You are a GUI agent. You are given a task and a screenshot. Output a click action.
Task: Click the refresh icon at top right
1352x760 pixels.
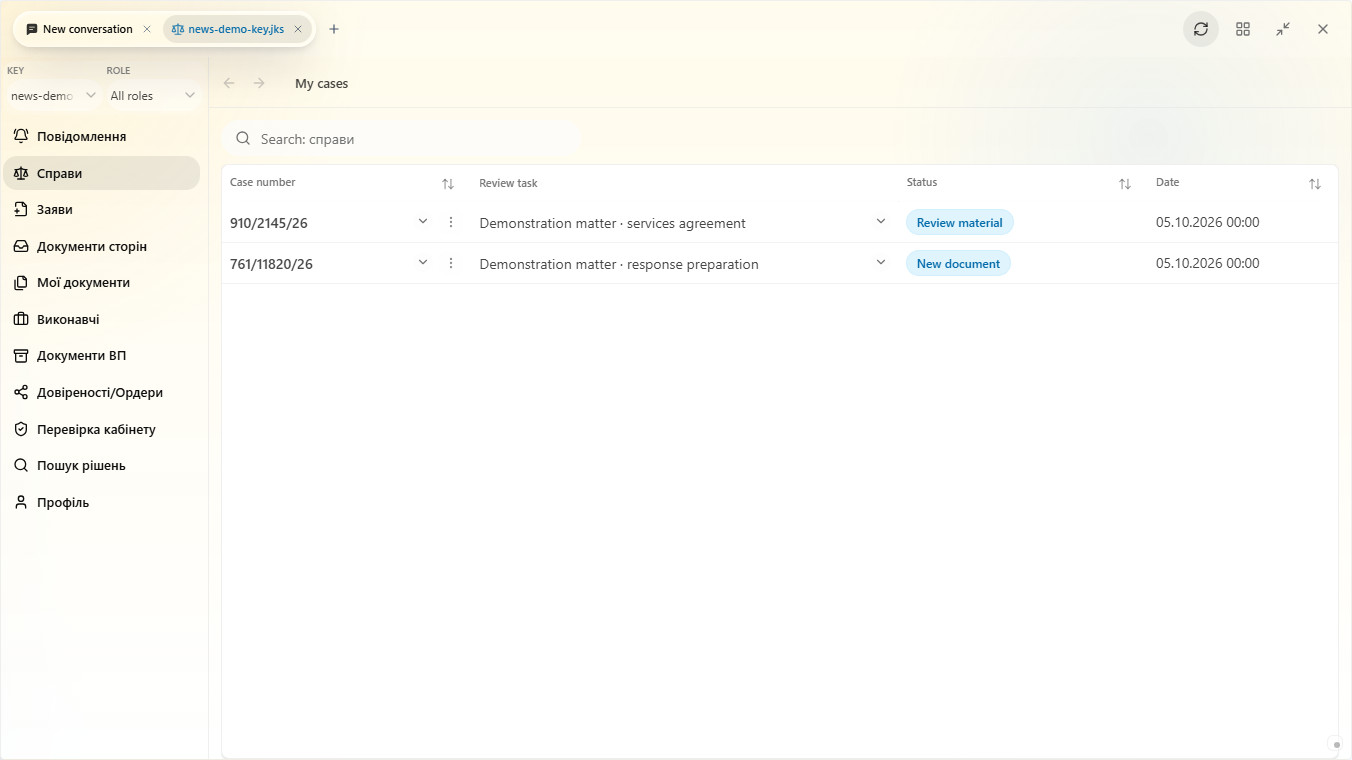(1201, 29)
